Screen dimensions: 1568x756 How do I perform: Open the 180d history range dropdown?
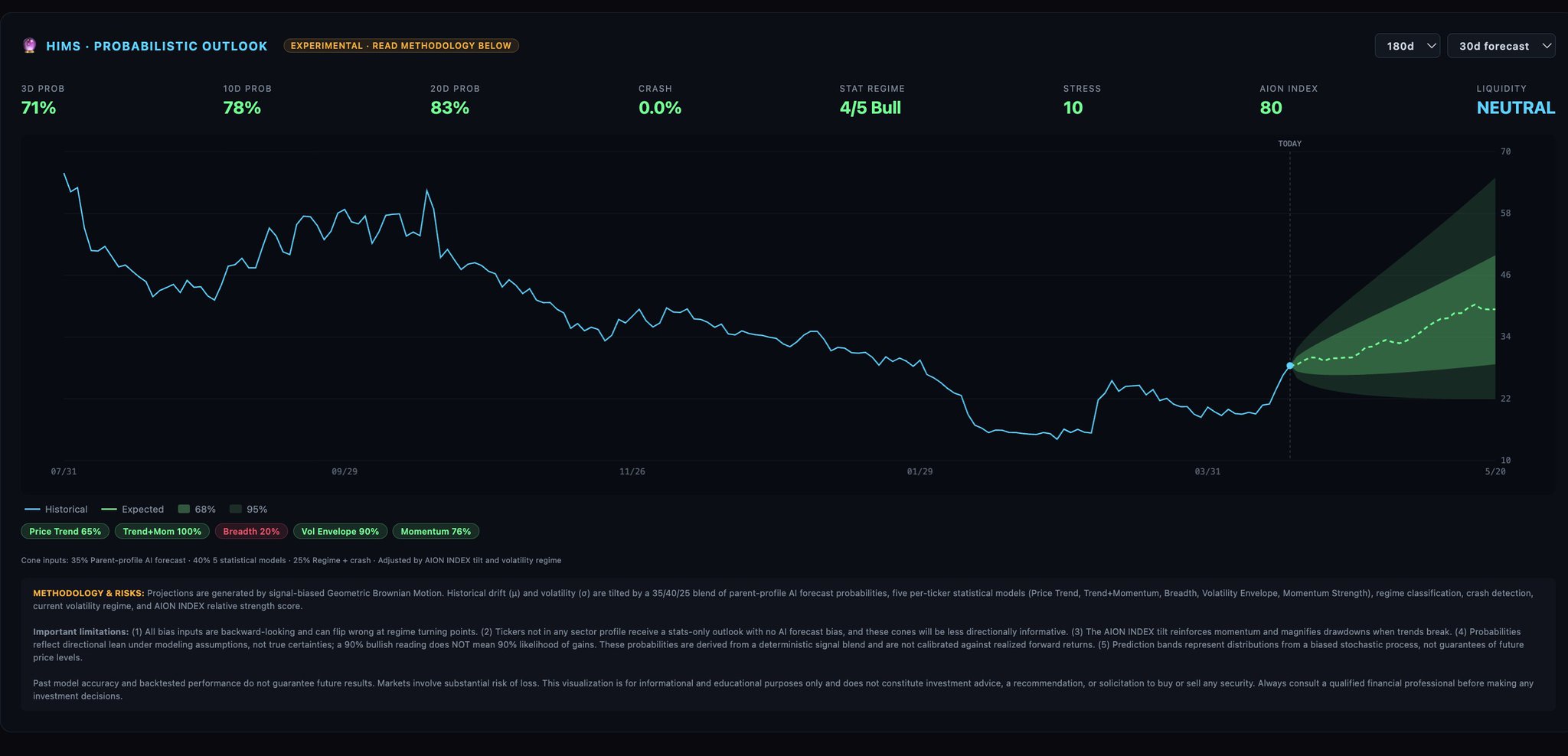[x=1407, y=46]
